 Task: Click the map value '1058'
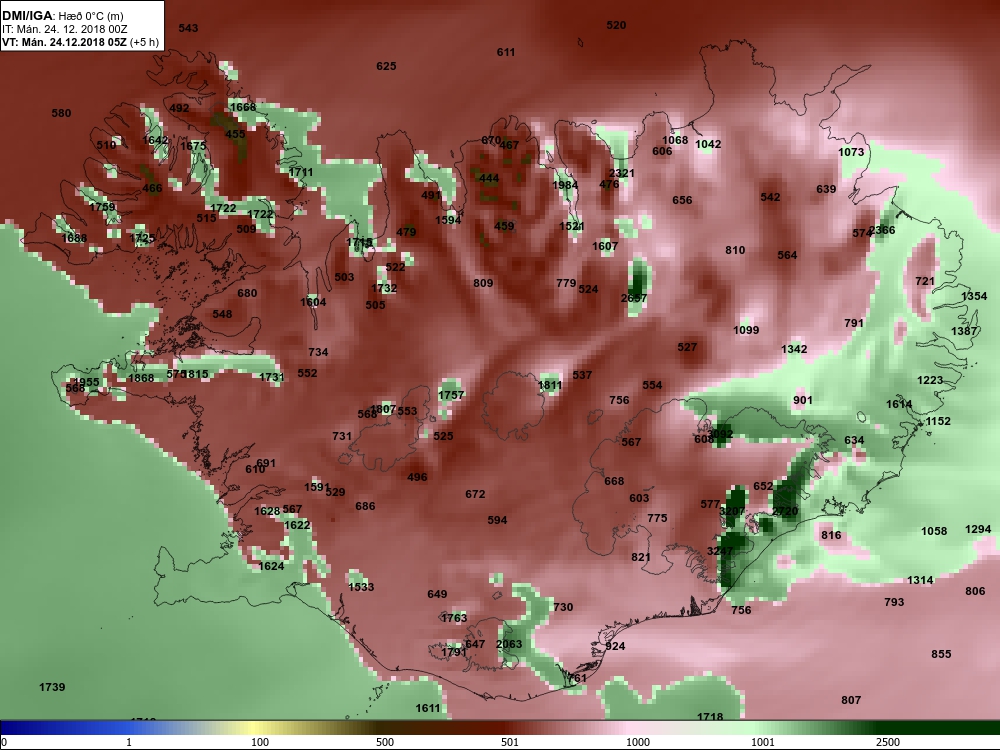coord(934,531)
